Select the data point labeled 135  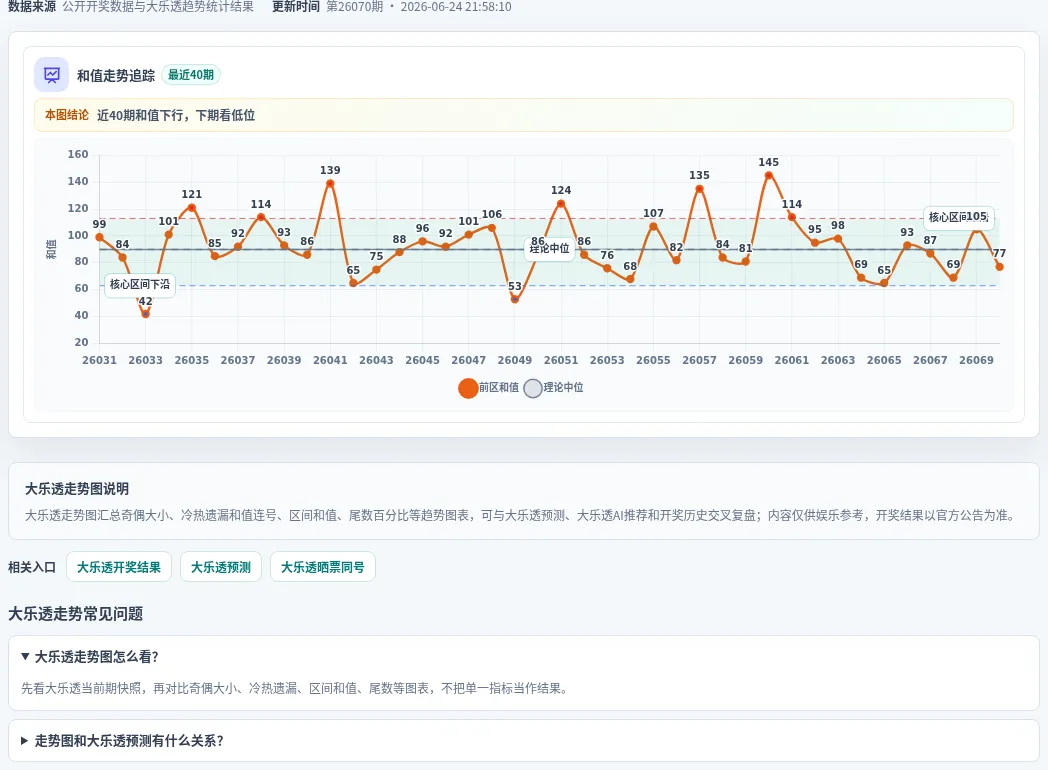pyautogui.click(x=699, y=188)
